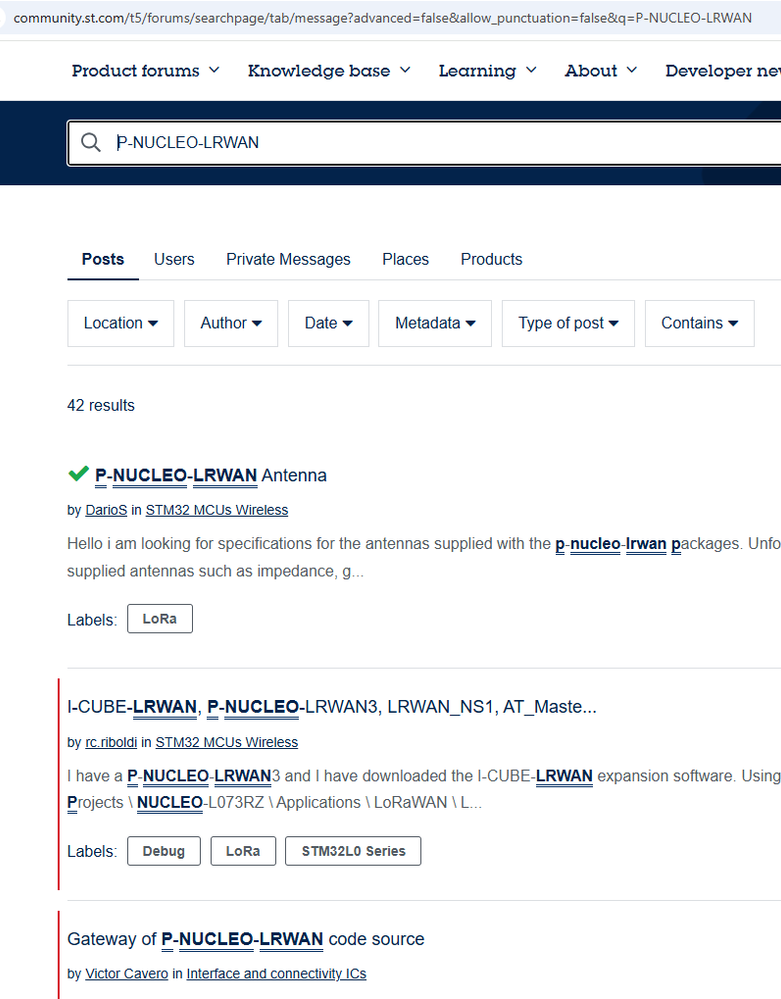Switch to the Users tab

(174, 259)
